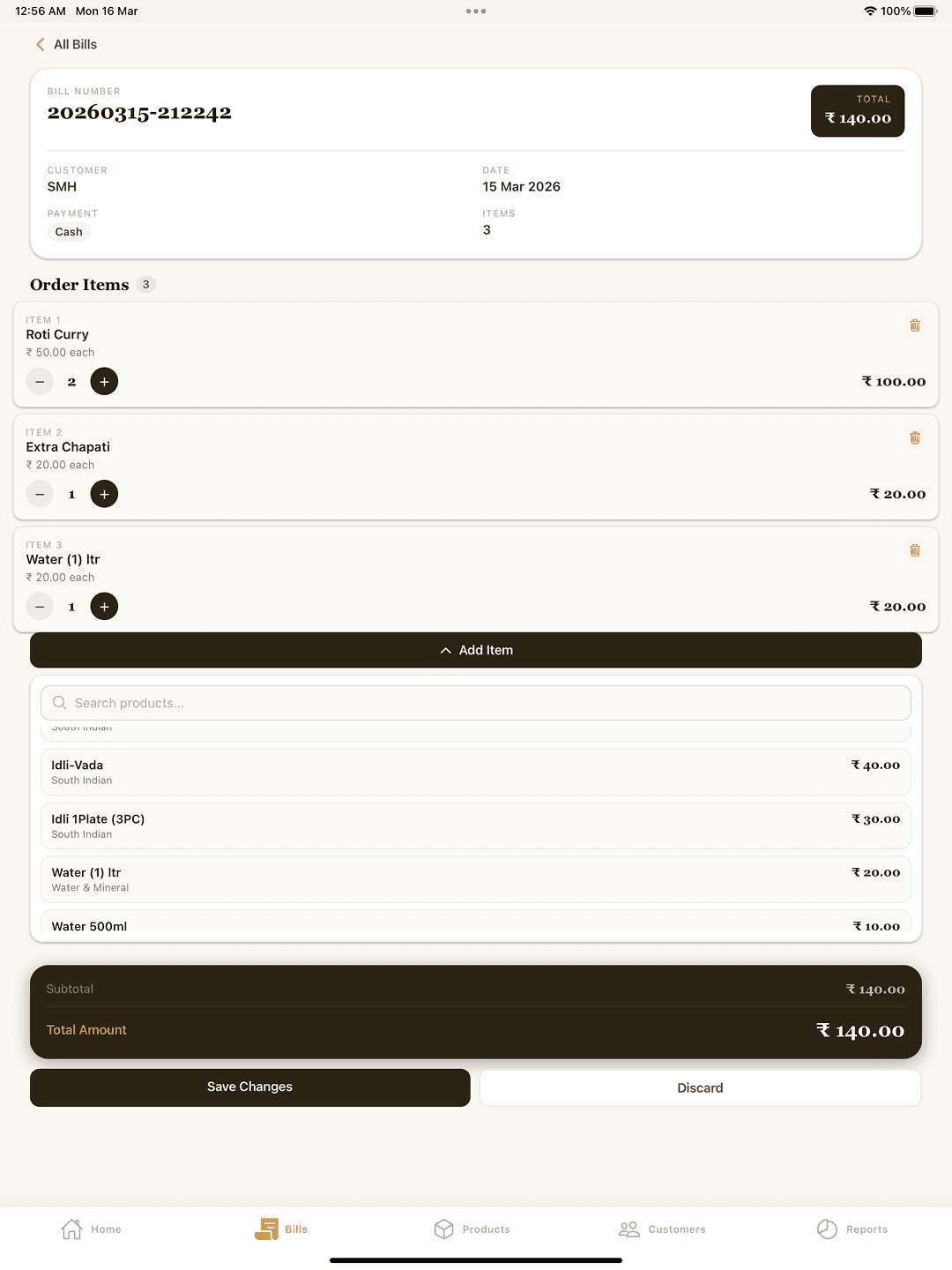Tap trash icon for Water (1) ltr item

[x=915, y=550]
